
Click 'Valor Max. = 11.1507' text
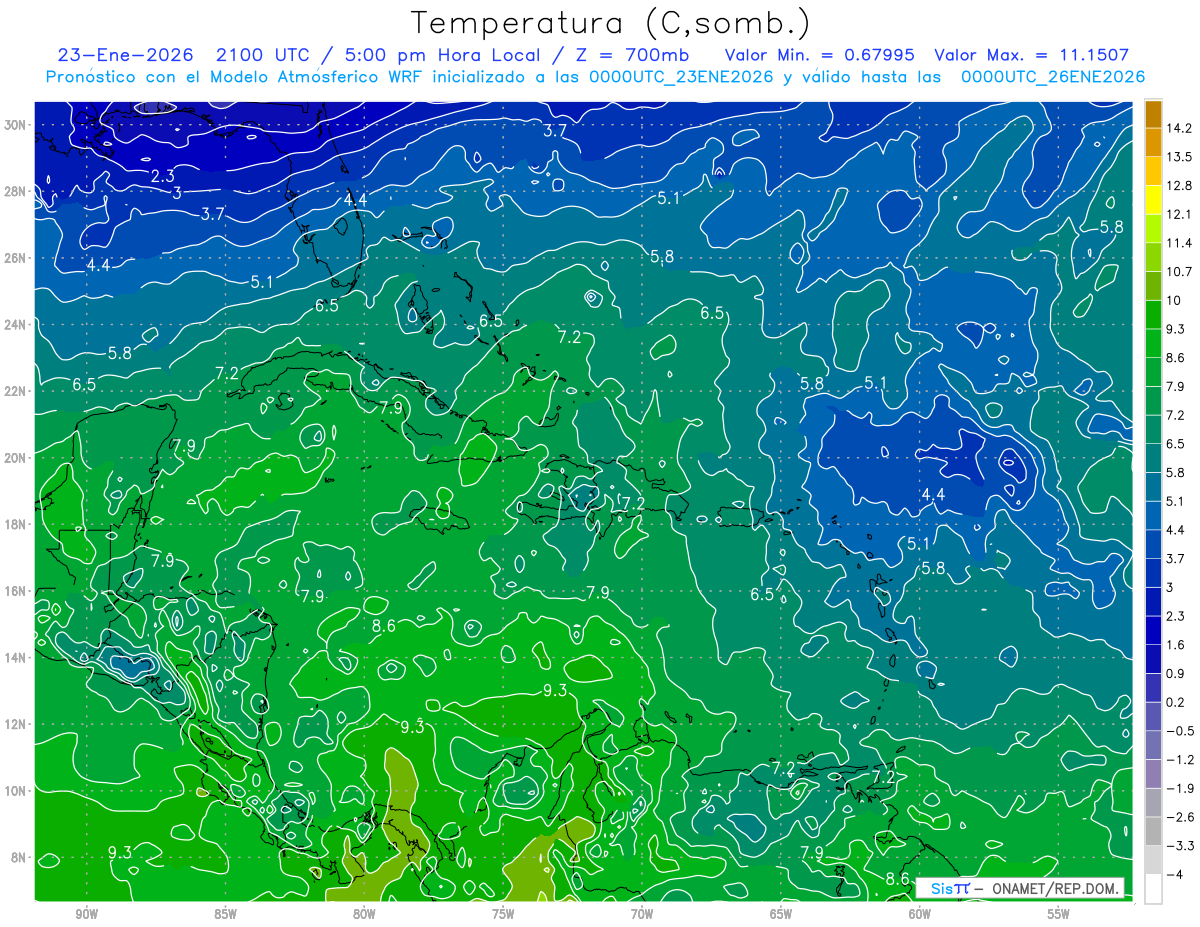(x=1031, y=55)
